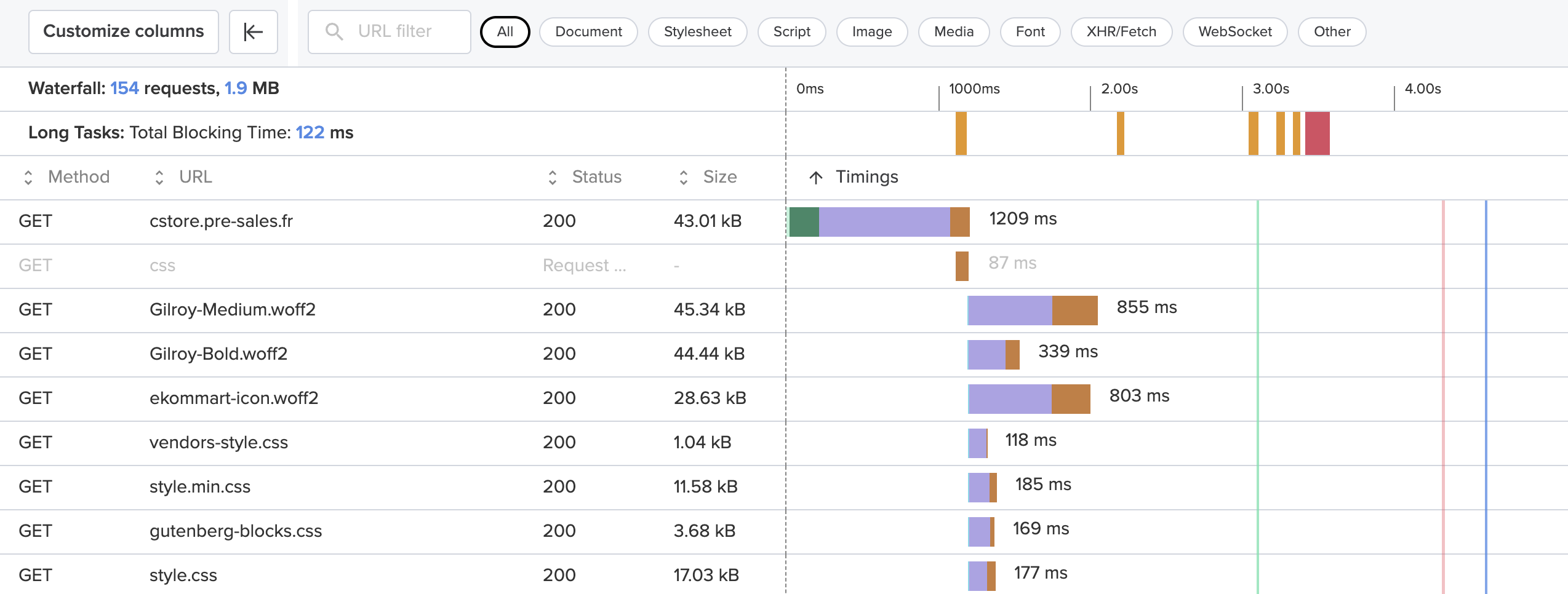Click the 855 ms Gilroy-Medium timing bar
Viewport: 1568px width, 594px height.
pos(1033,311)
